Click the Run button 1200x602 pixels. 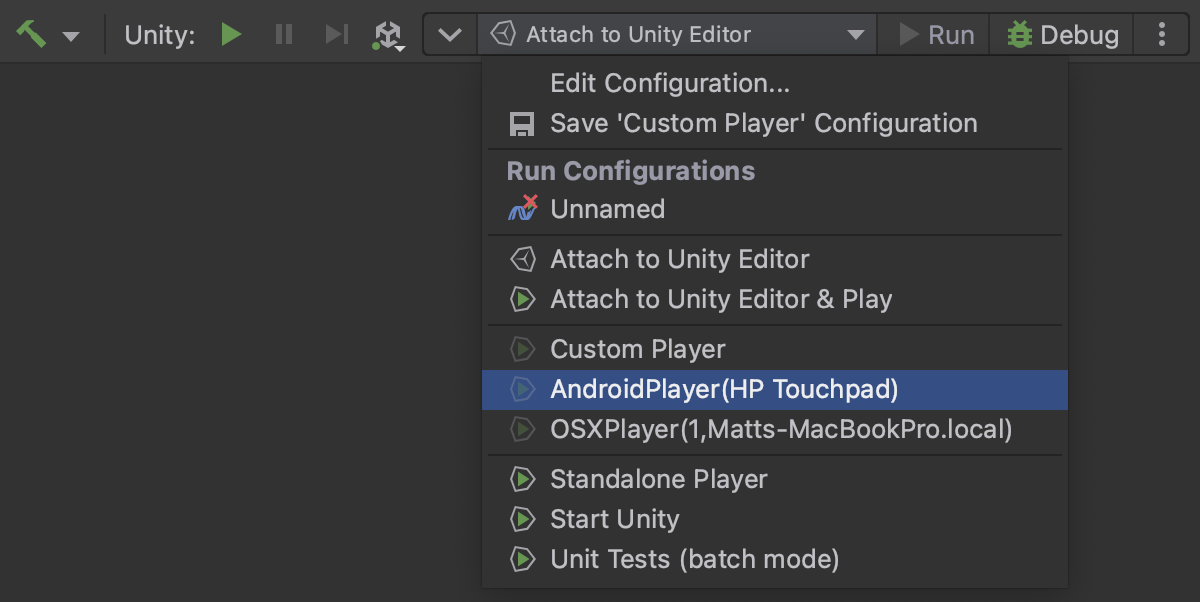pos(936,35)
